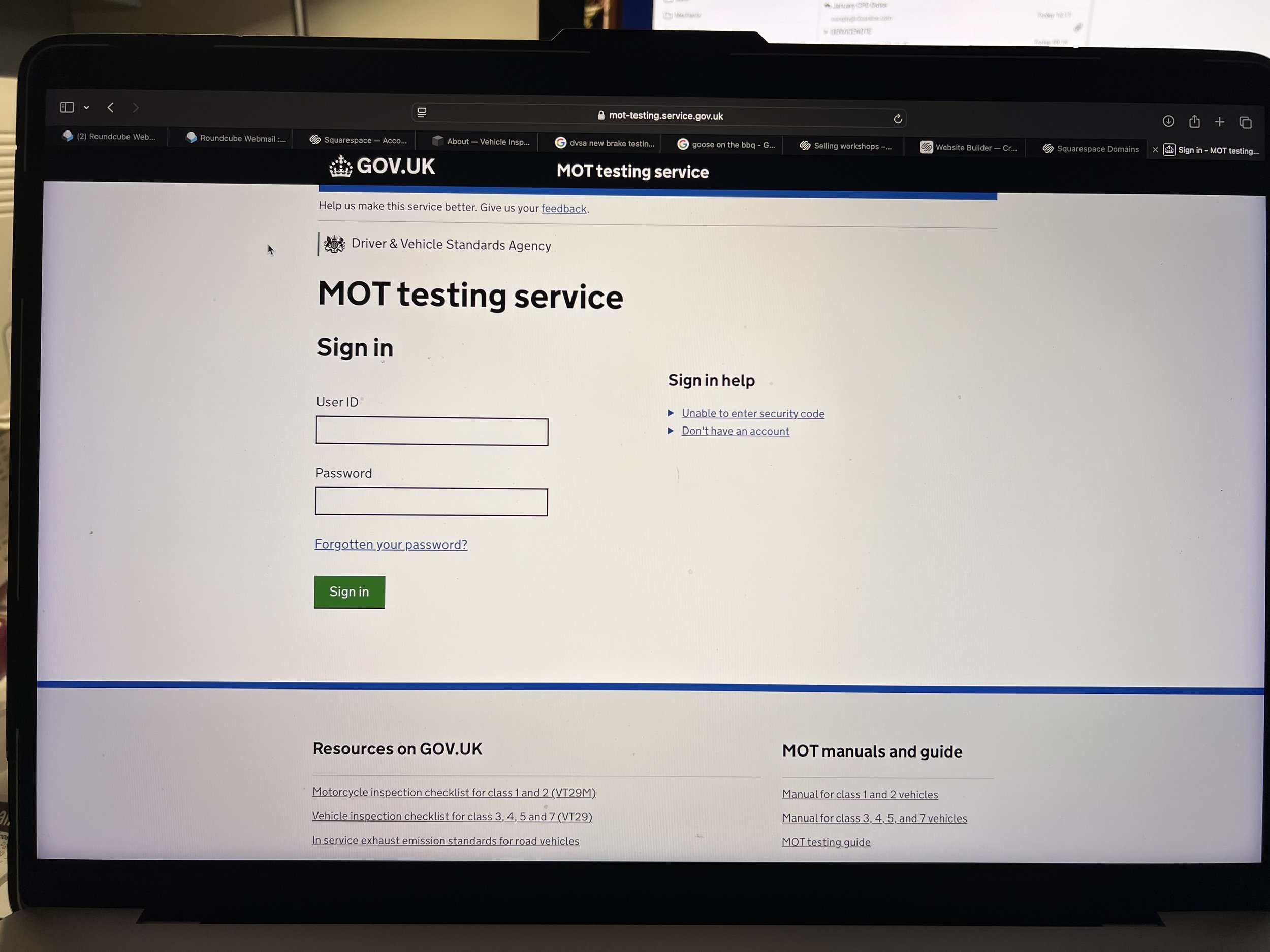Viewport: 1270px width, 952px height.
Task: Switch to the About — Vehicle Insp tab
Action: (481, 141)
